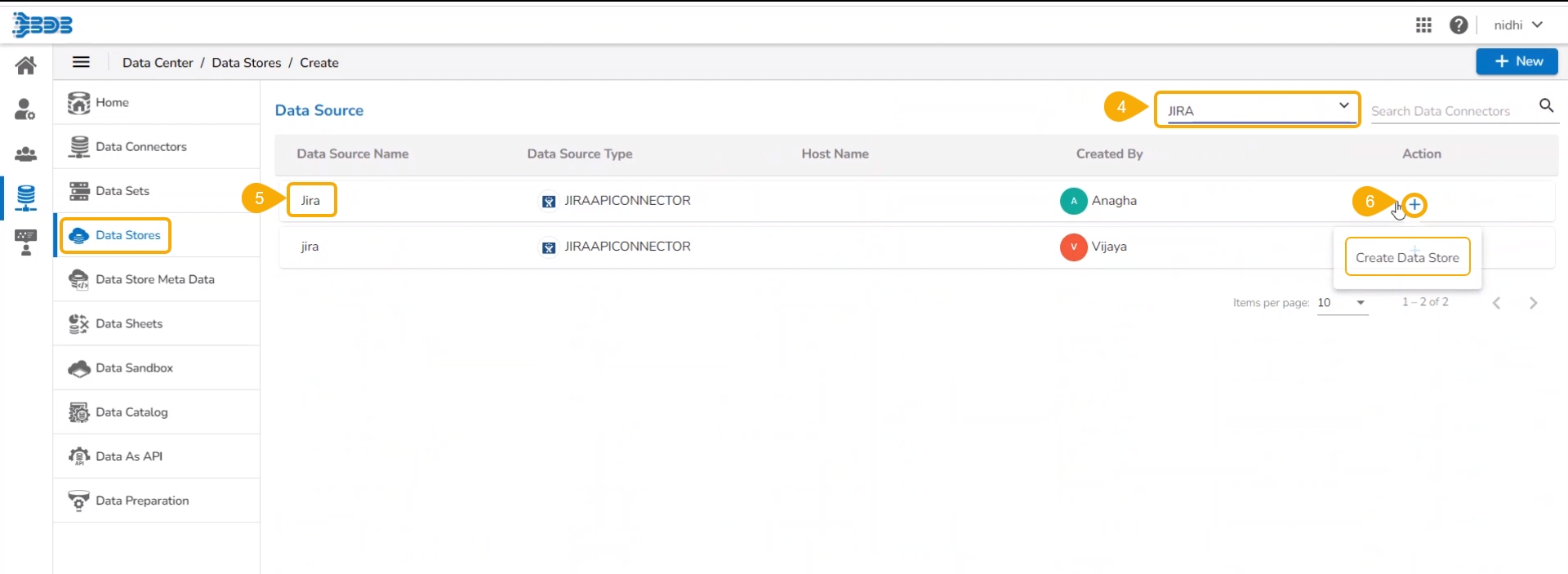1568x574 pixels.
Task: Click the Data Store Meta Data icon
Action: pos(79,279)
